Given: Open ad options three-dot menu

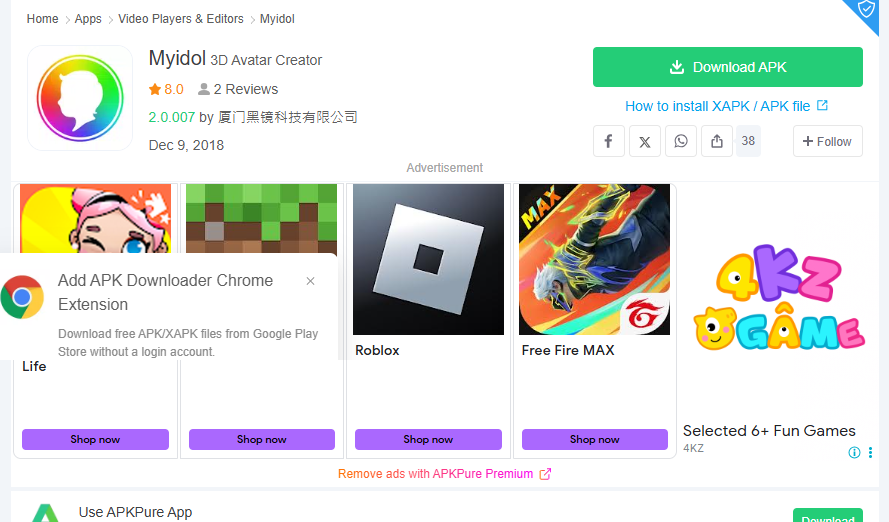Looking at the screenshot, I should (x=870, y=452).
